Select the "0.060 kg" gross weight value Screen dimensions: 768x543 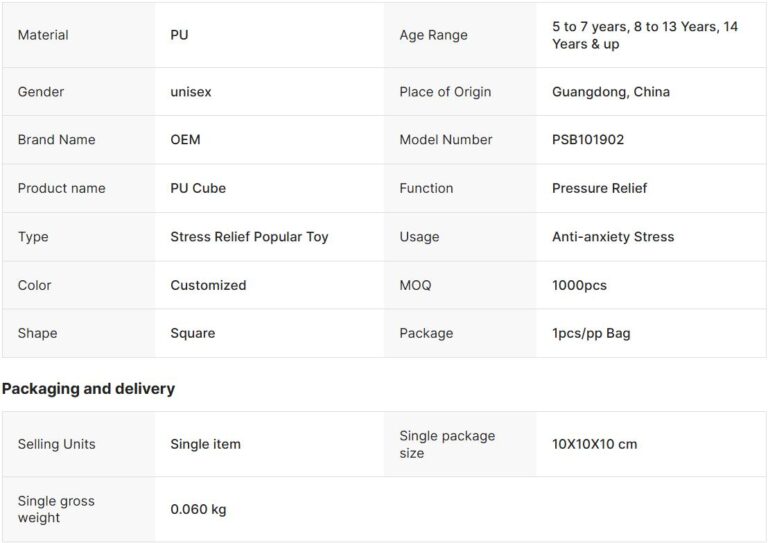click(x=198, y=509)
